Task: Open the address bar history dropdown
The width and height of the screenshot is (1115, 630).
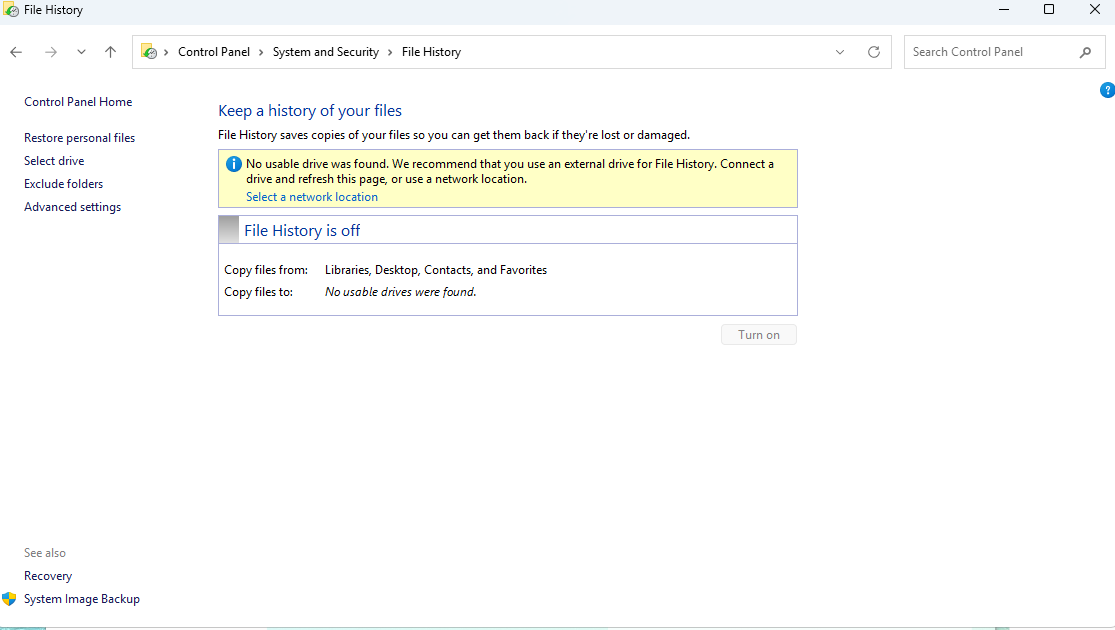Action: pos(840,51)
